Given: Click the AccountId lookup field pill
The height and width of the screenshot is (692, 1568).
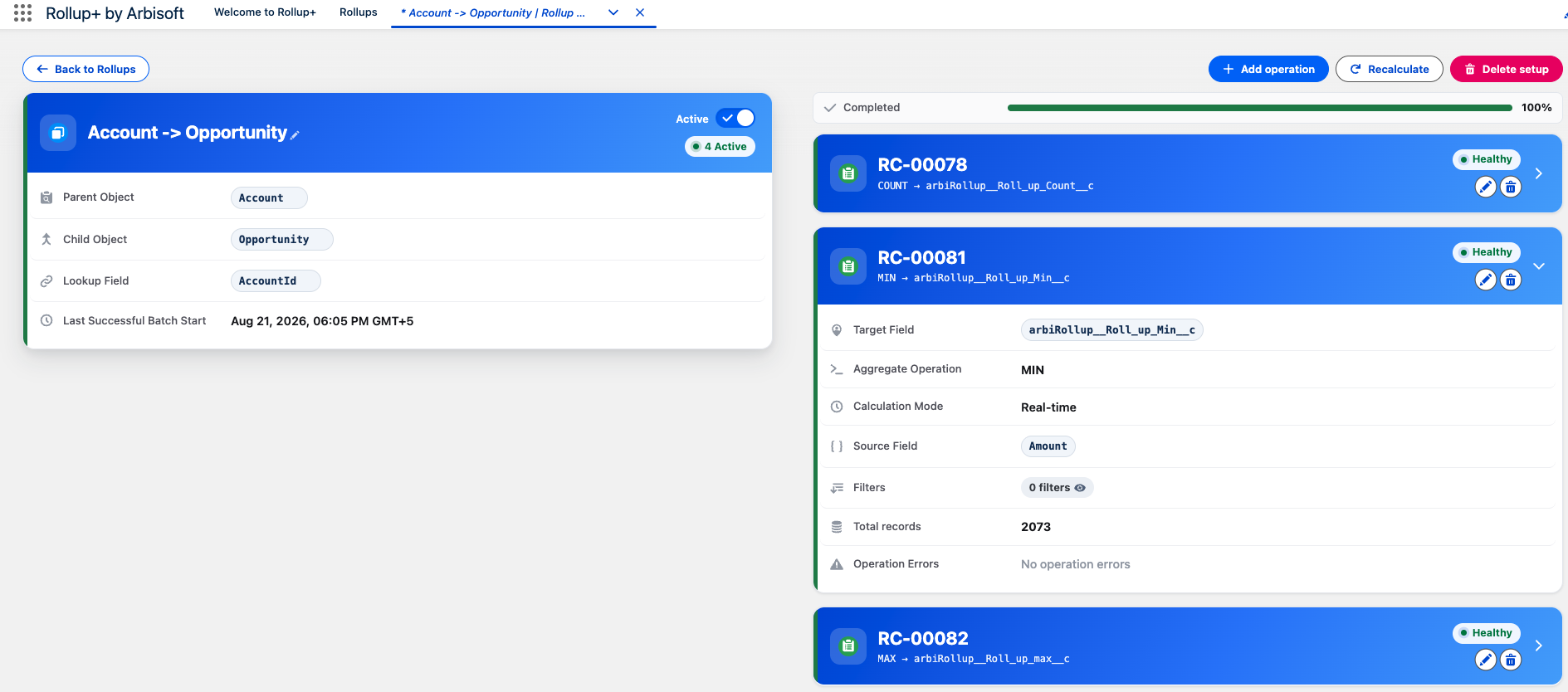Looking at the screenshot, I should pos(276,281).
